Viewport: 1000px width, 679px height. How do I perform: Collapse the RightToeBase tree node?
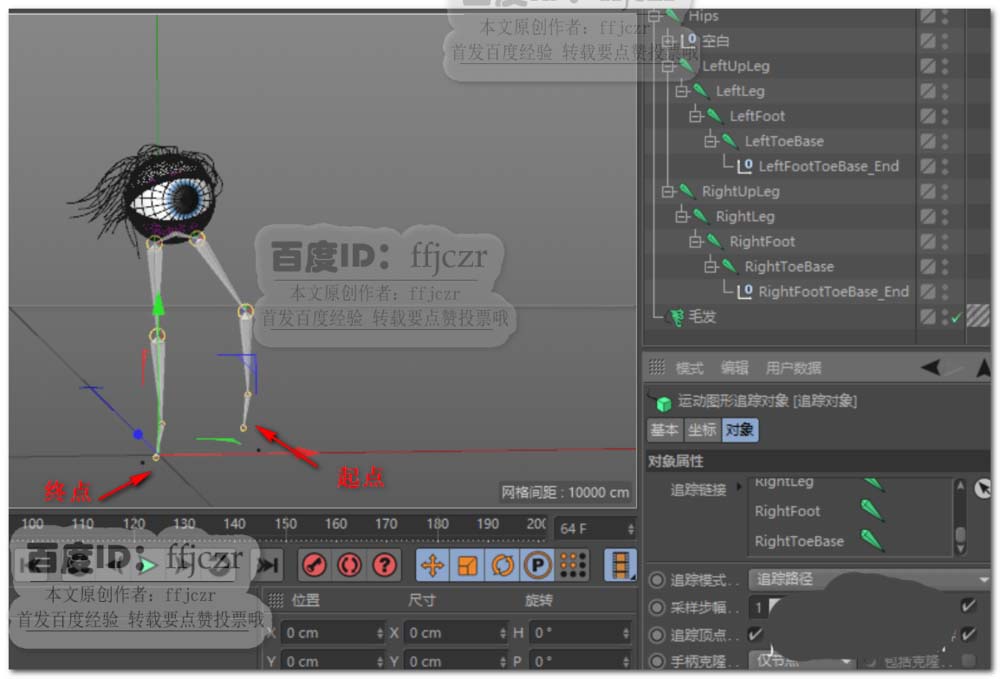coord(710,266)
